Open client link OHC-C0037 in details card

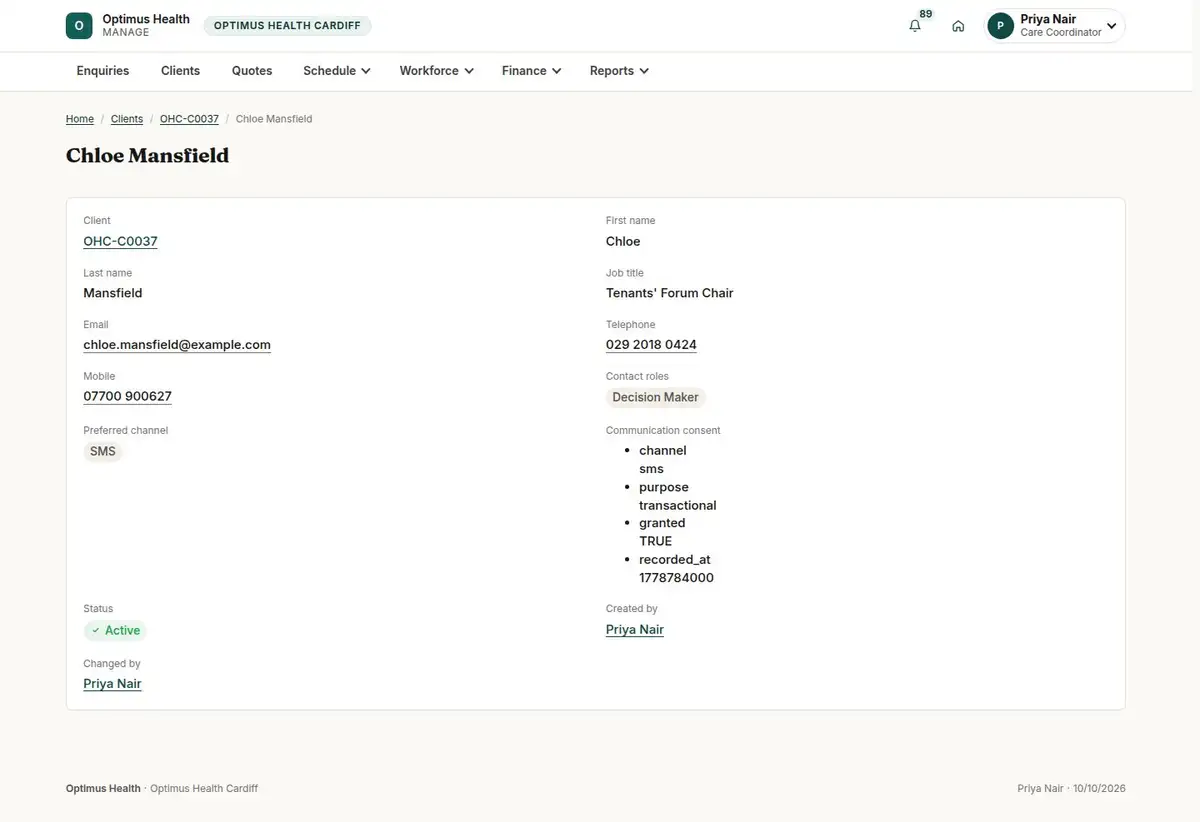click(x=120, y=241)
